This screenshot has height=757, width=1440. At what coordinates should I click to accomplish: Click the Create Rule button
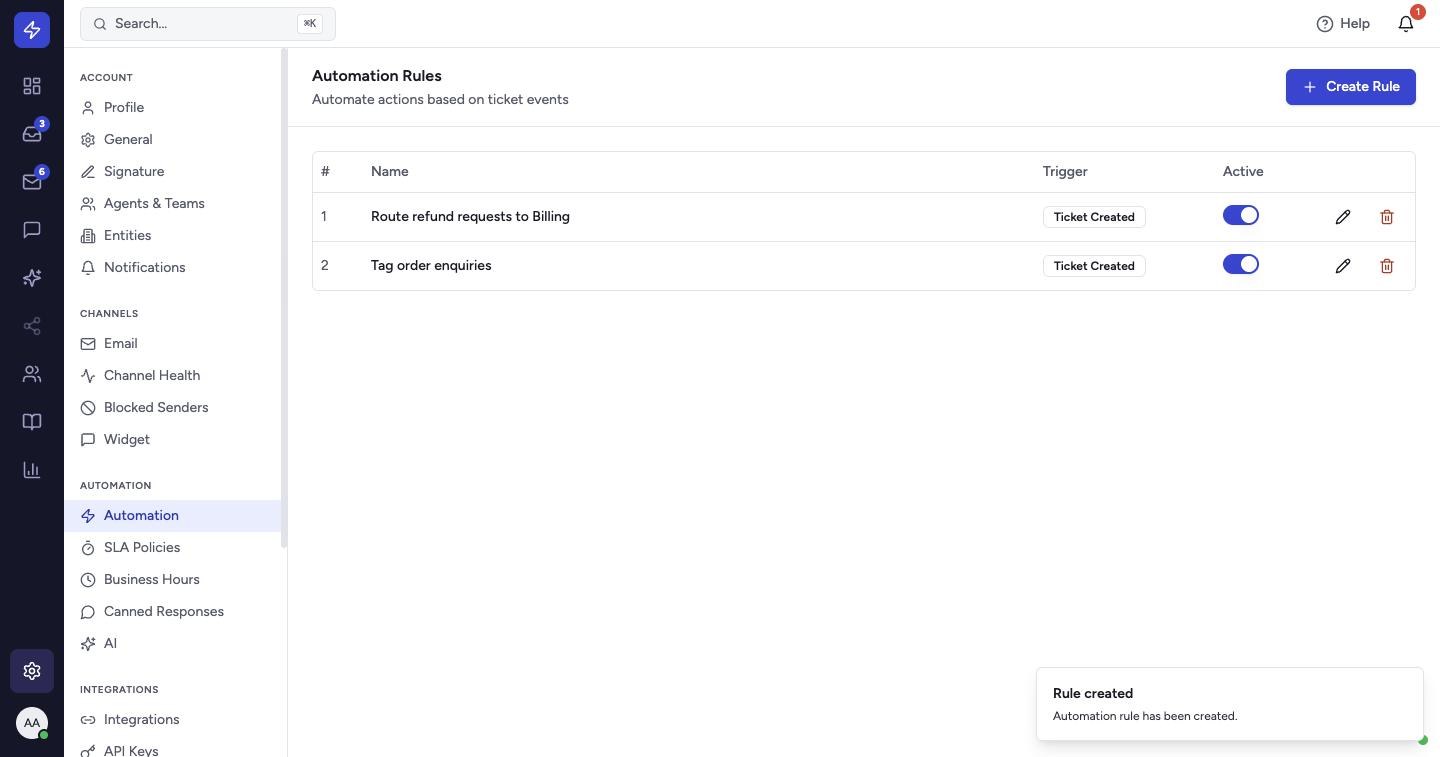tap(1351, 87)
